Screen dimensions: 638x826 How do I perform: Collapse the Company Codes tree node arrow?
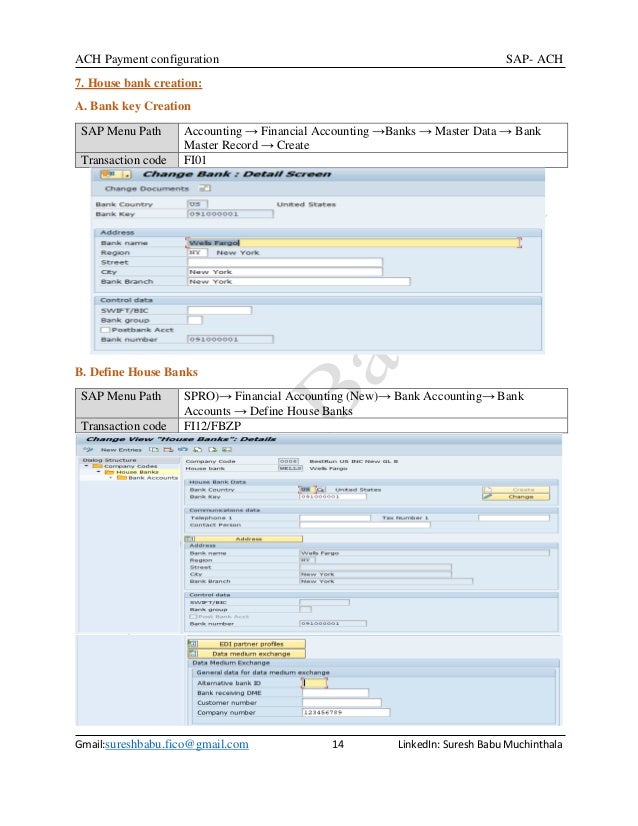[x=86, y=466]
